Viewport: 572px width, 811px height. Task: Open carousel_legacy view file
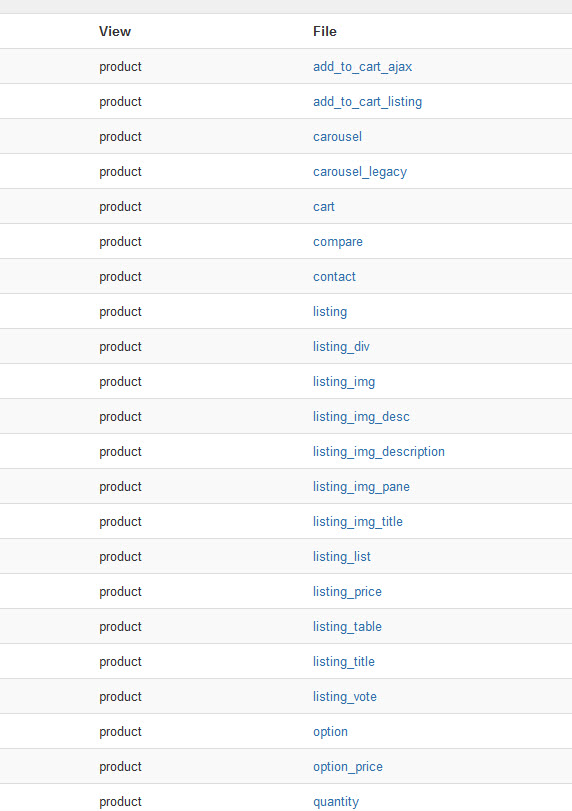coord(360,172)
